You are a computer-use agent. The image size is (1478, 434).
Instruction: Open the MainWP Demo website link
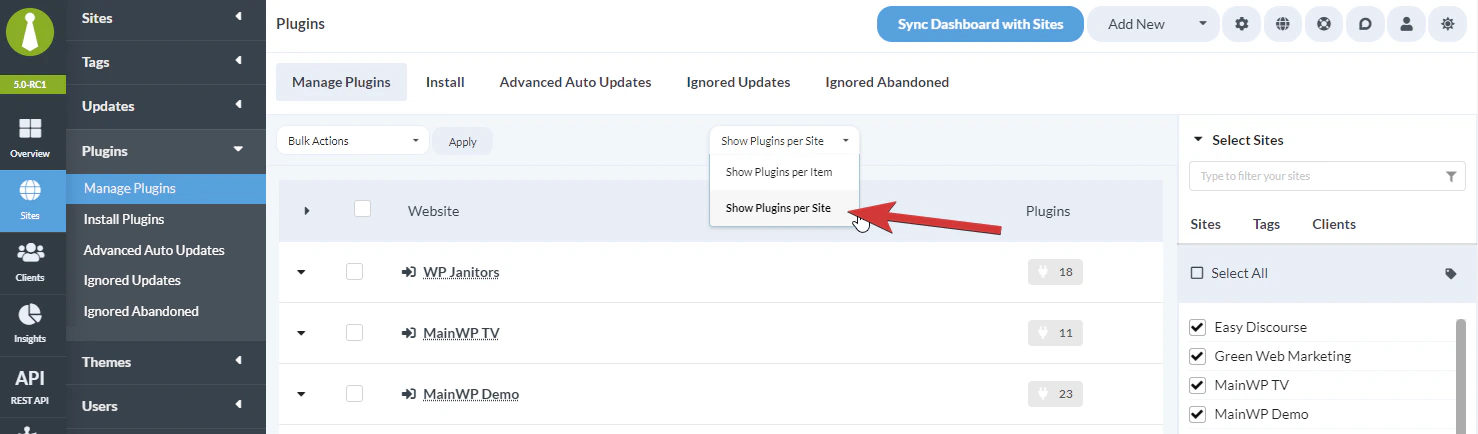(x=471, y=394)
